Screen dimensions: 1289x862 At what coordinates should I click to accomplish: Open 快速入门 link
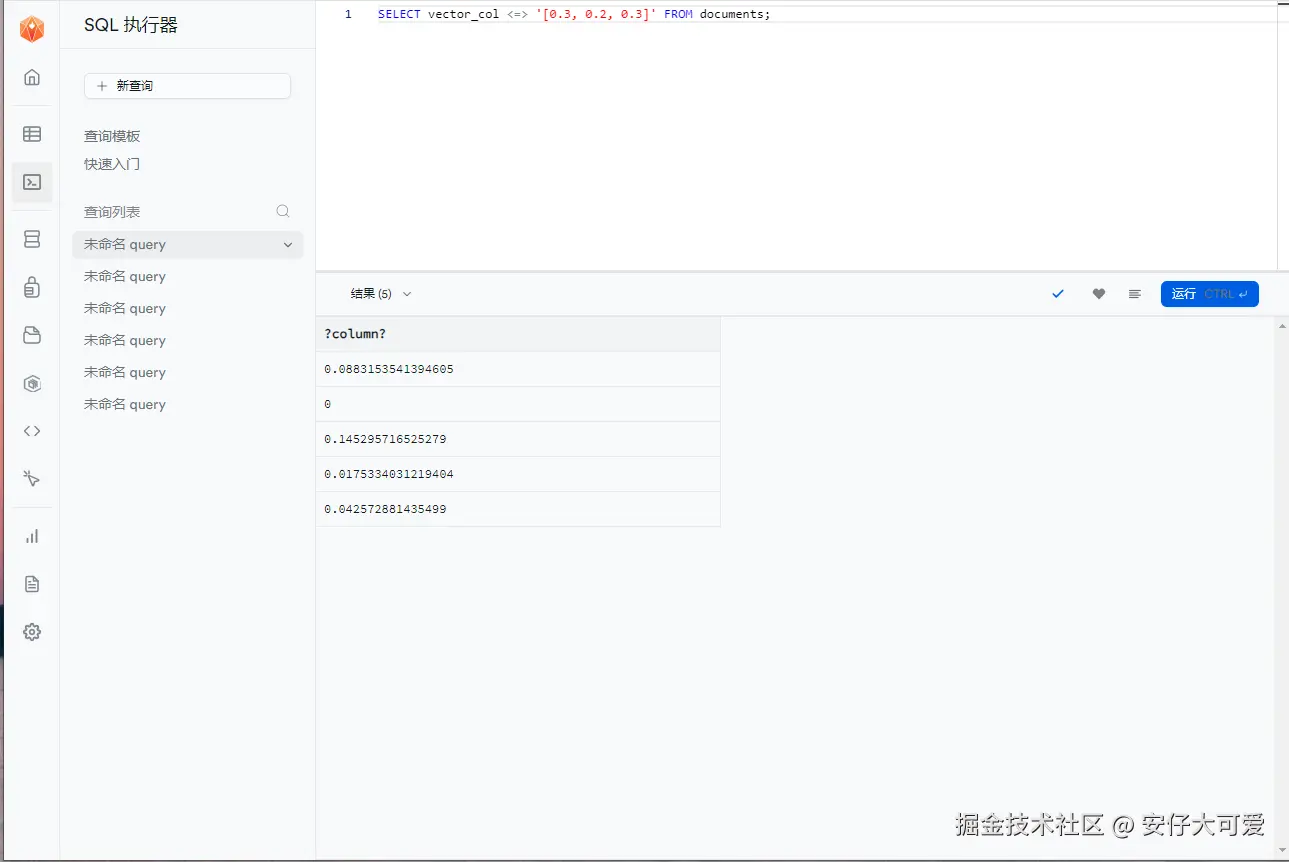pos(112,164)
